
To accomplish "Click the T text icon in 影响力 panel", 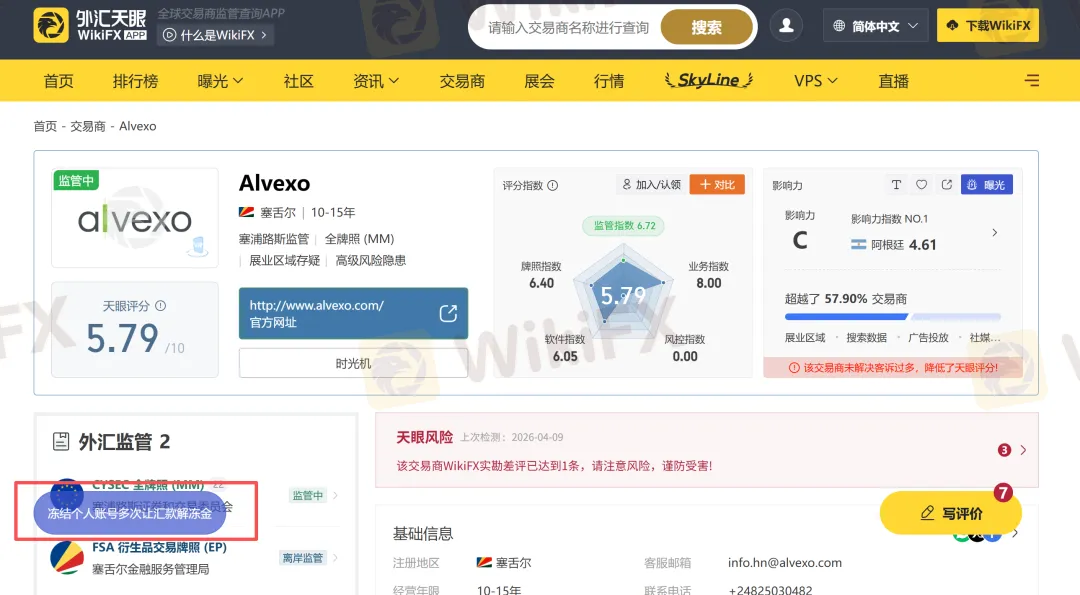I will pos(896,185).
